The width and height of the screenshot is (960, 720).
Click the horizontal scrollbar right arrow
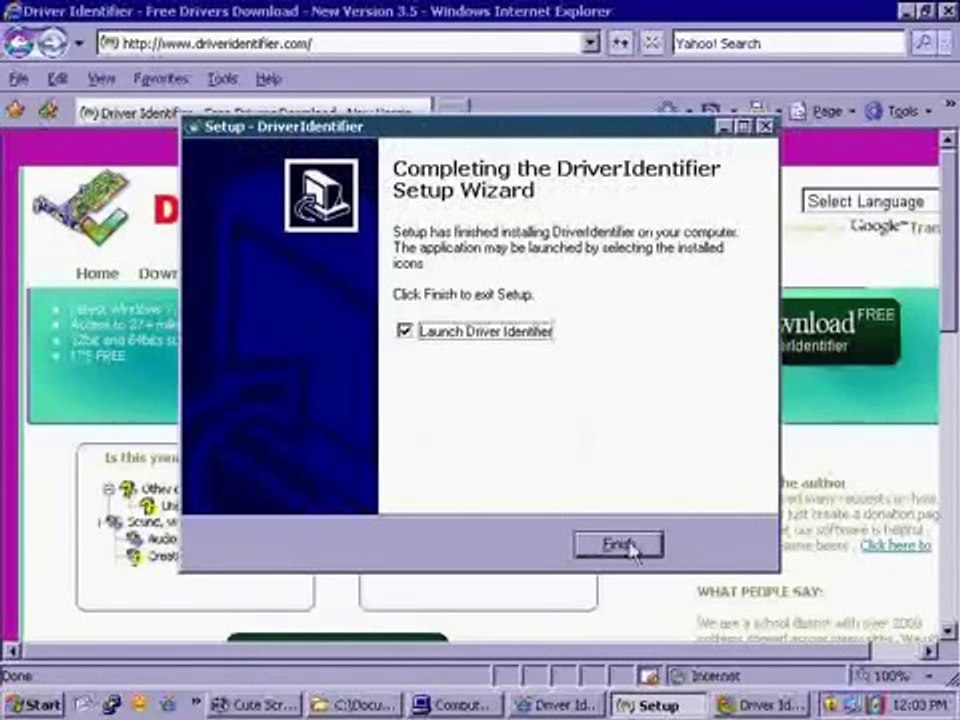click(x=929, y=650)
